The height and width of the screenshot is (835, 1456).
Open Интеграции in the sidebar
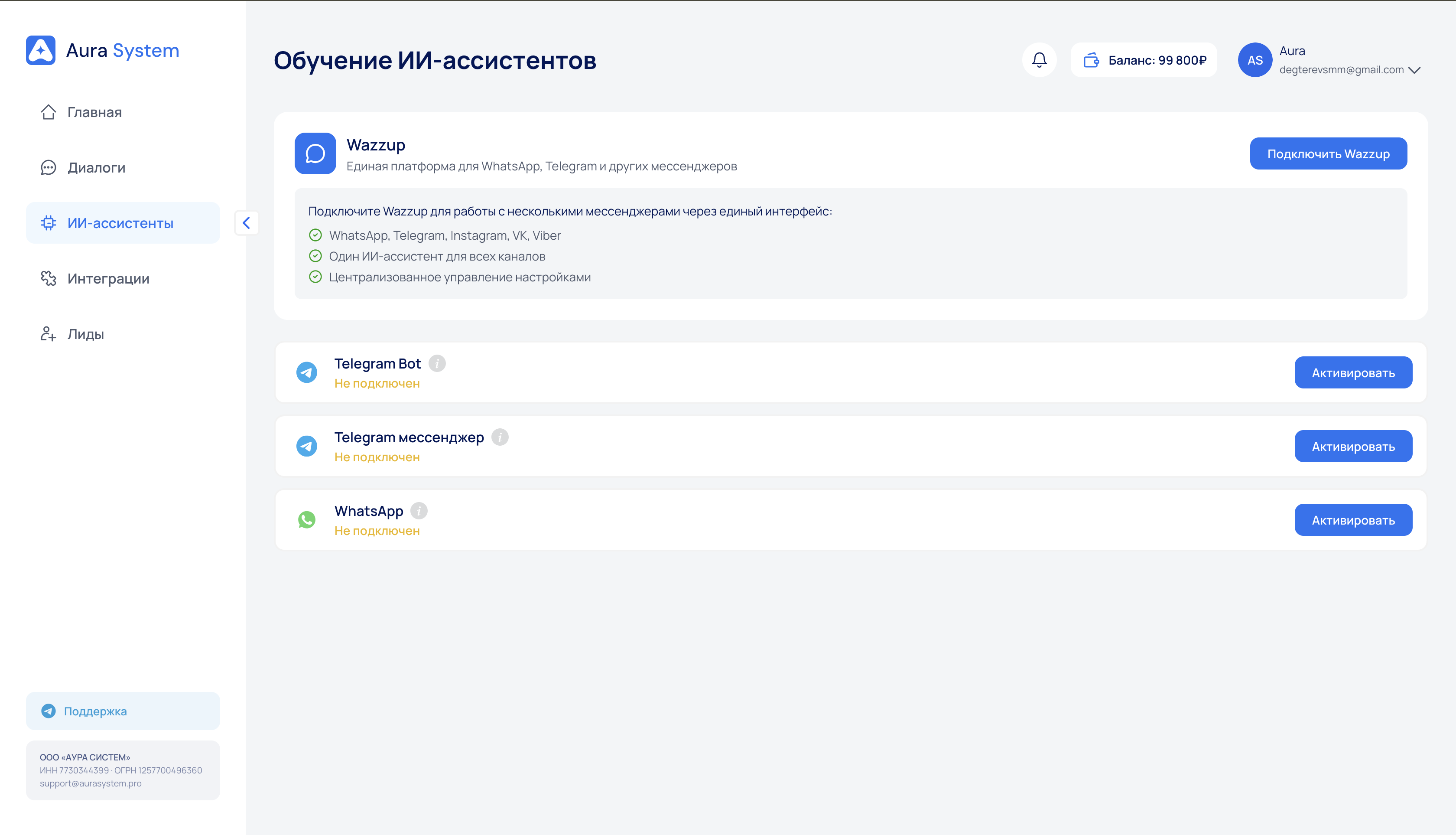tap(108, 278)
